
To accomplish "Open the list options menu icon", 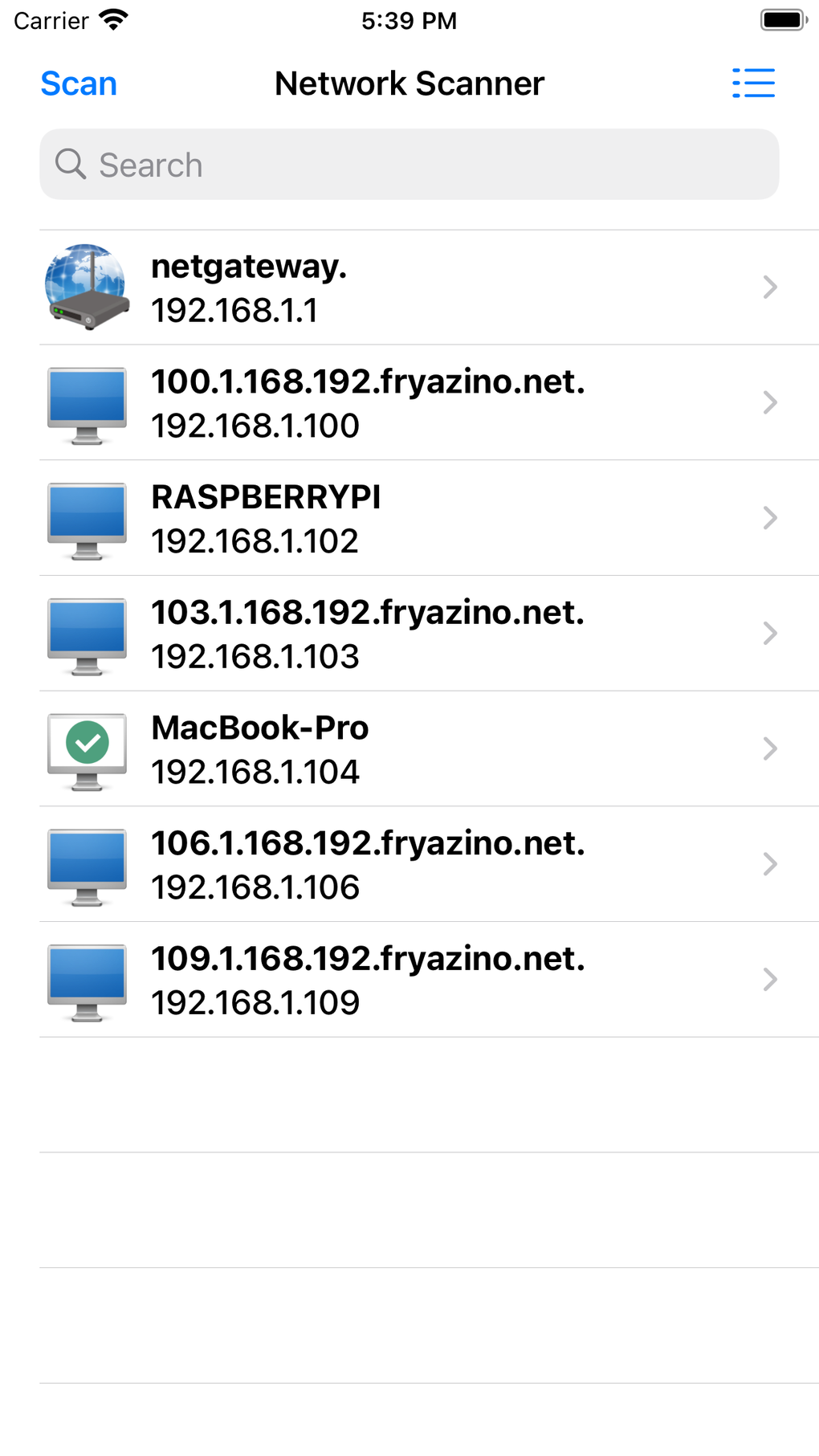I will 753,84.
